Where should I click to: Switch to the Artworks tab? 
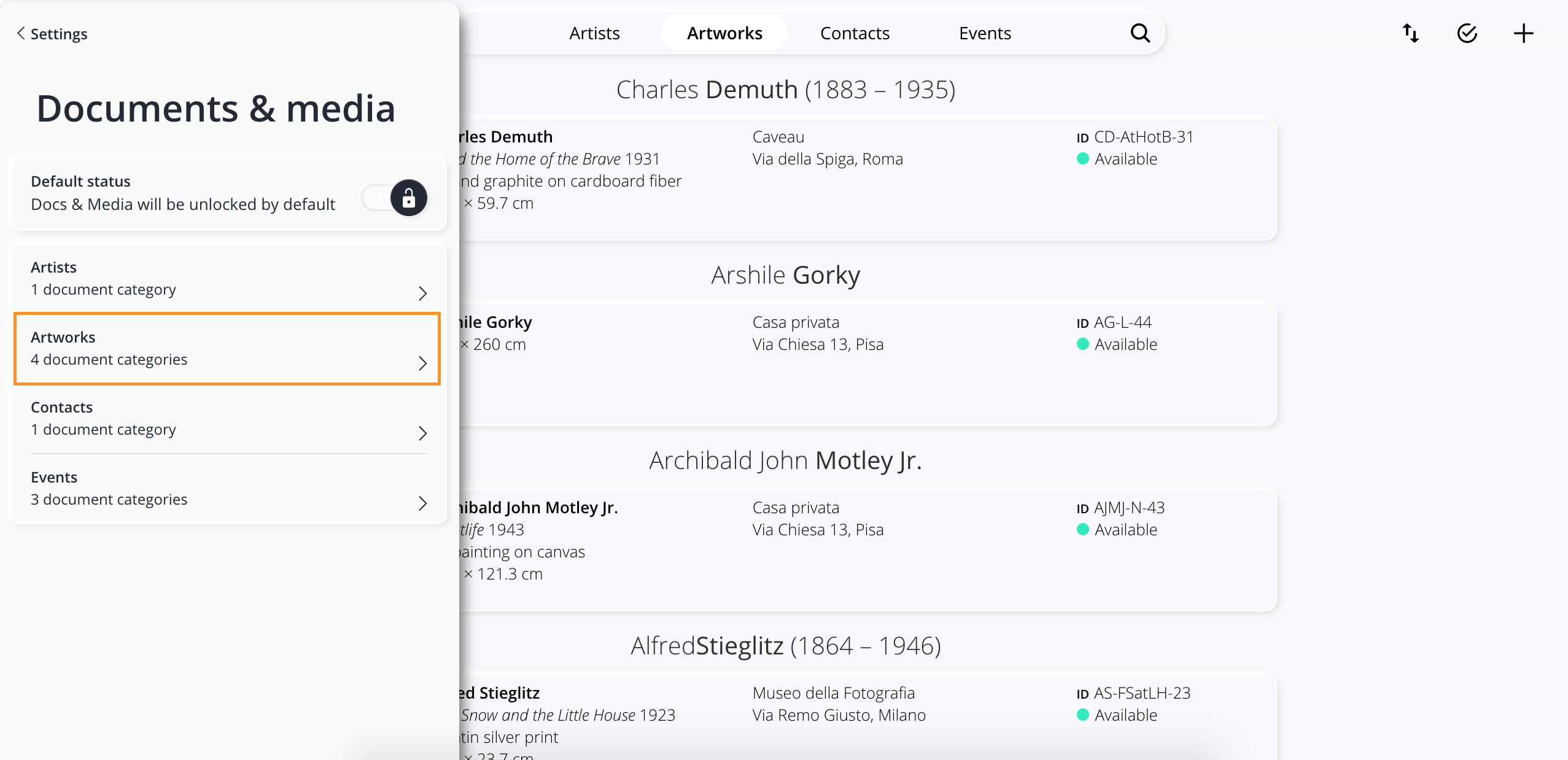tap(724, 33)
